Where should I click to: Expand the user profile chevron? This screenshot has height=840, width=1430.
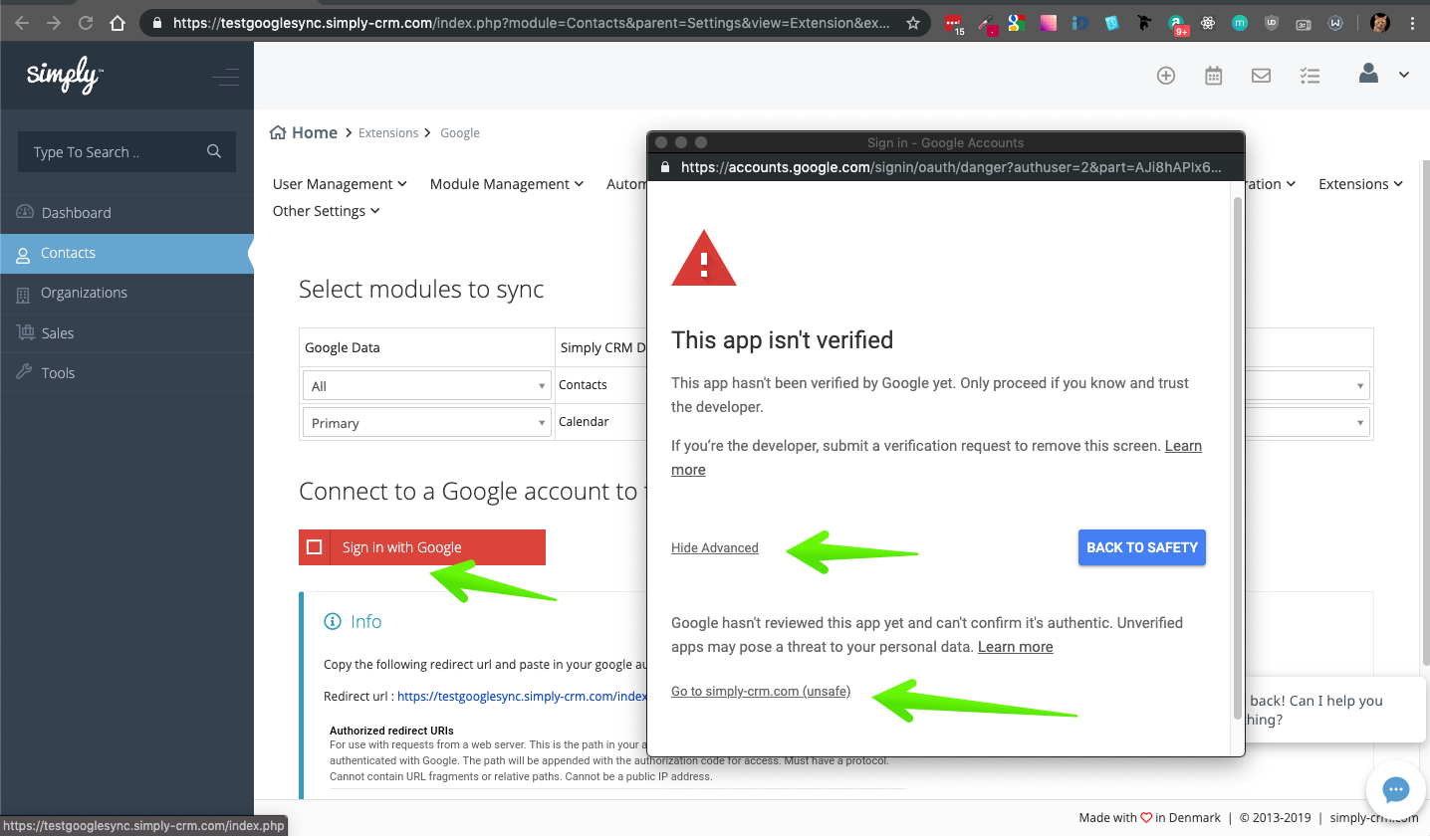(x=1403, y=75)
